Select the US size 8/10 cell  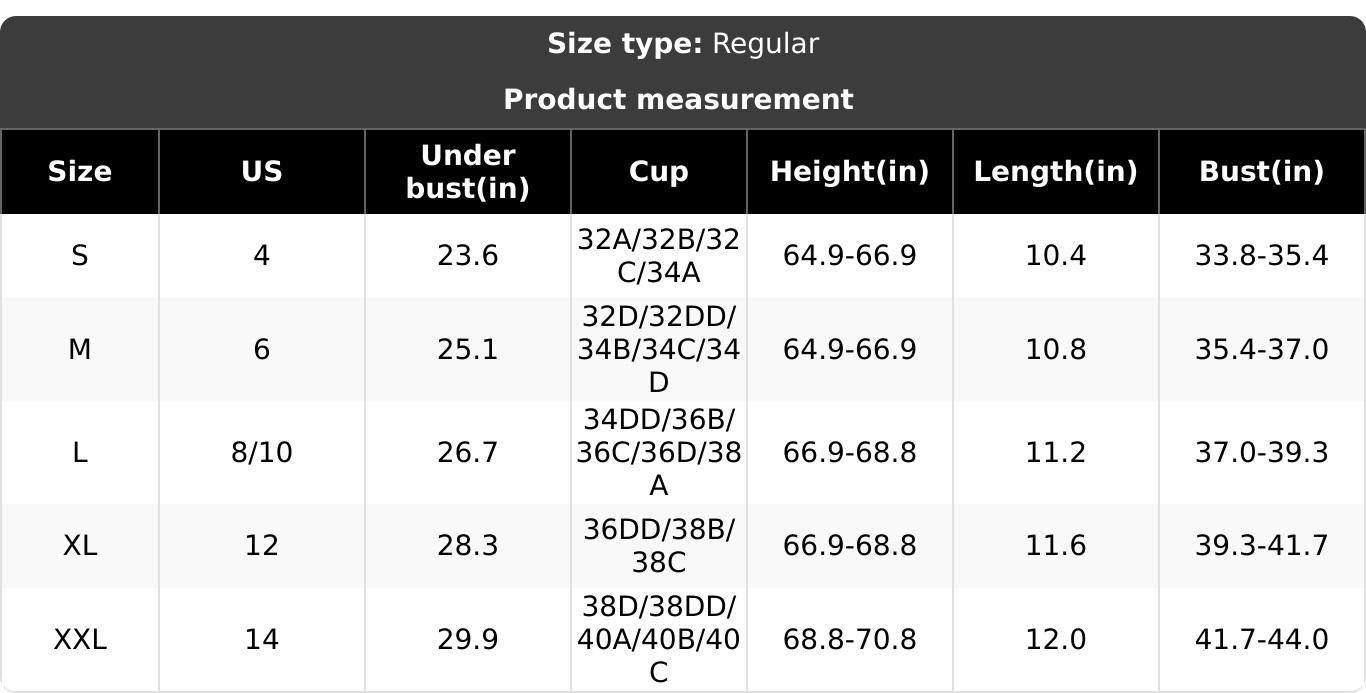coord(262,452)
